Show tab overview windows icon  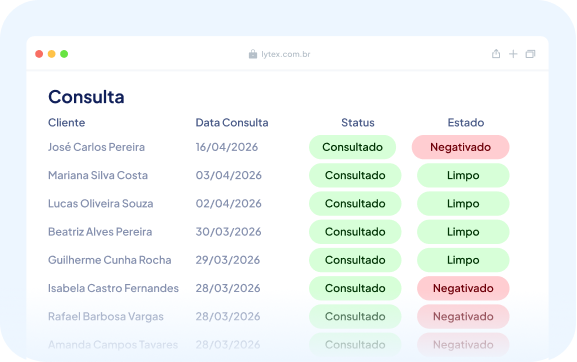click(x=530, y=54)
